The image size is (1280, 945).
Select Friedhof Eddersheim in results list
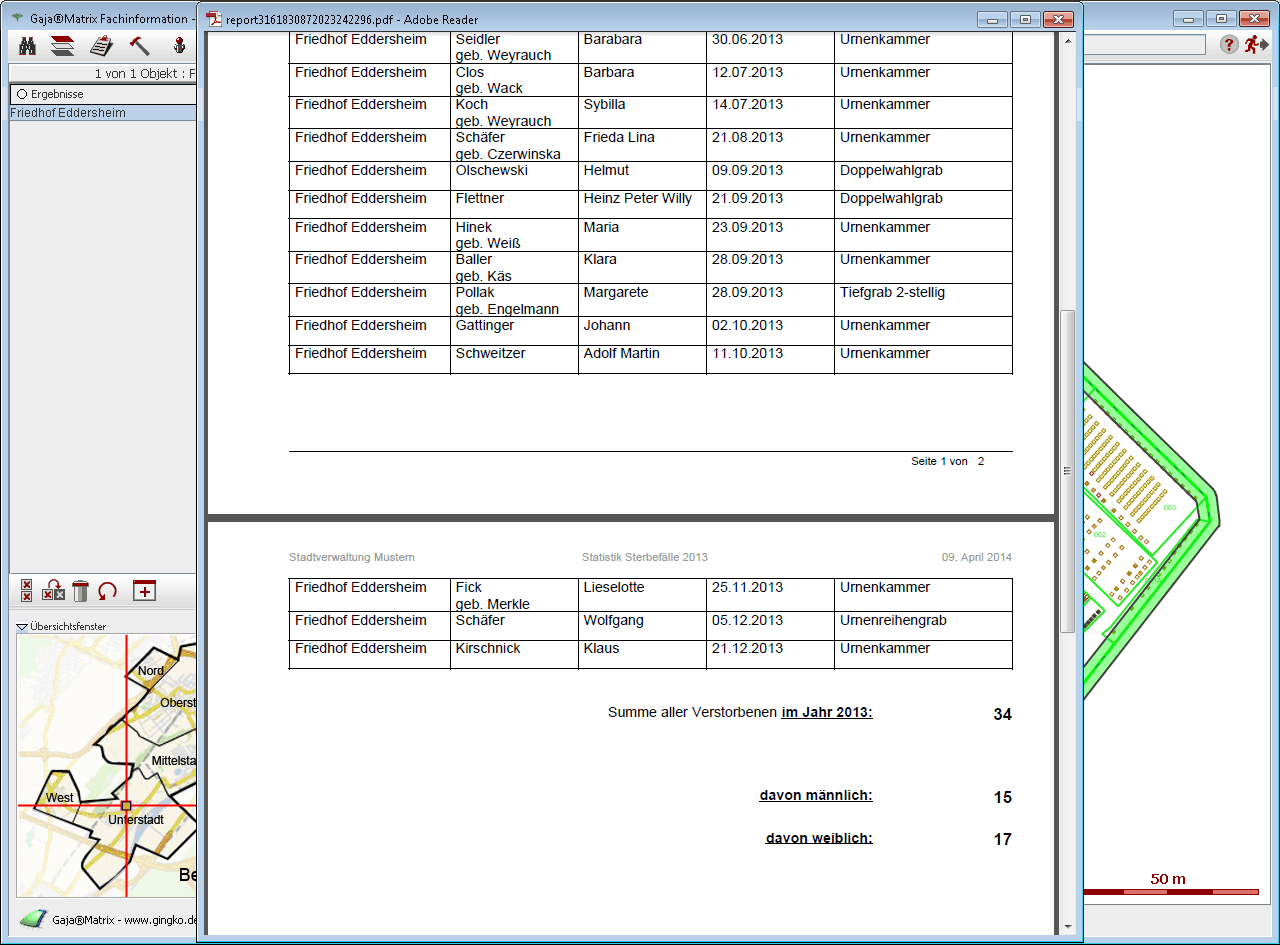click(68, 113)
